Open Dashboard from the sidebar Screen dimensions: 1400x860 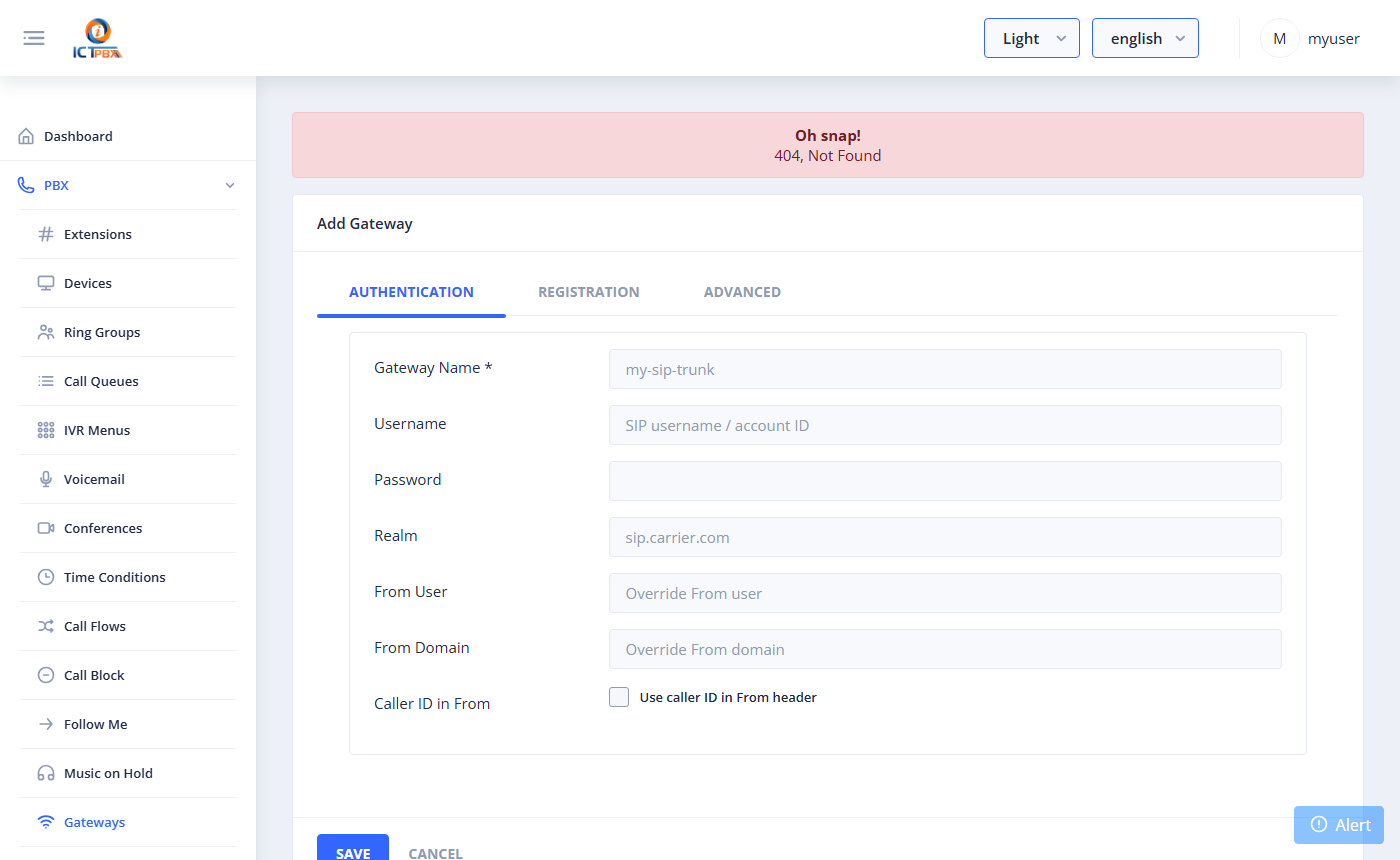click(x=128, y=136)
